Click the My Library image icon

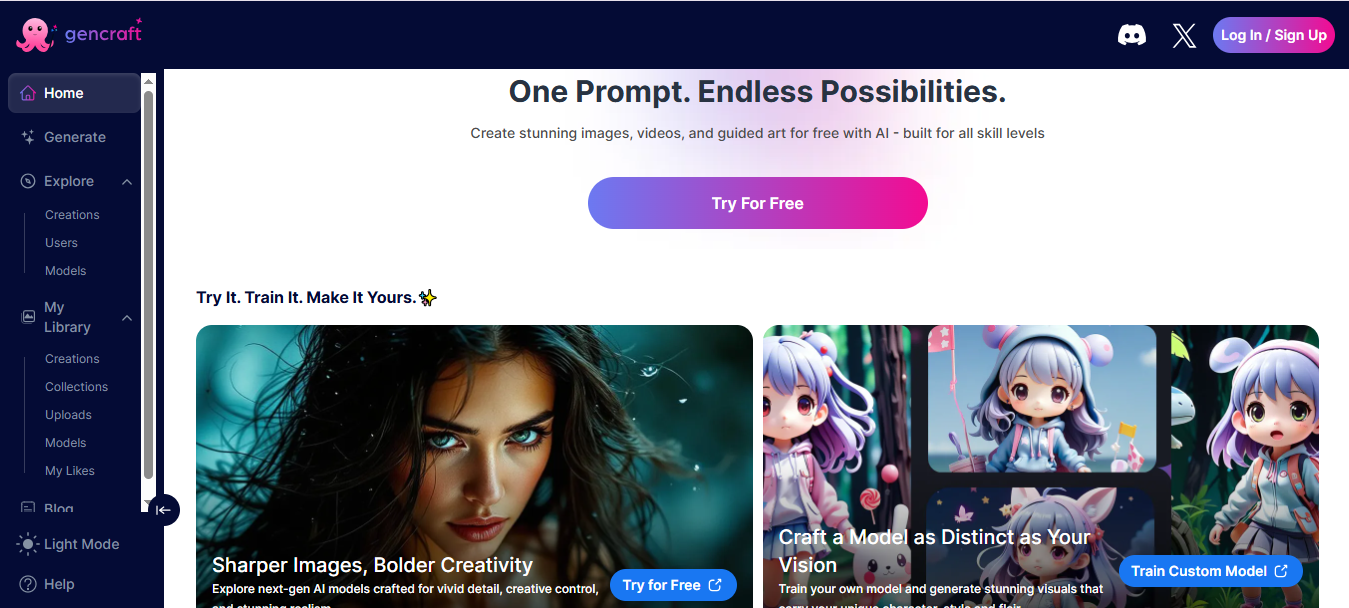coord(28,317)
